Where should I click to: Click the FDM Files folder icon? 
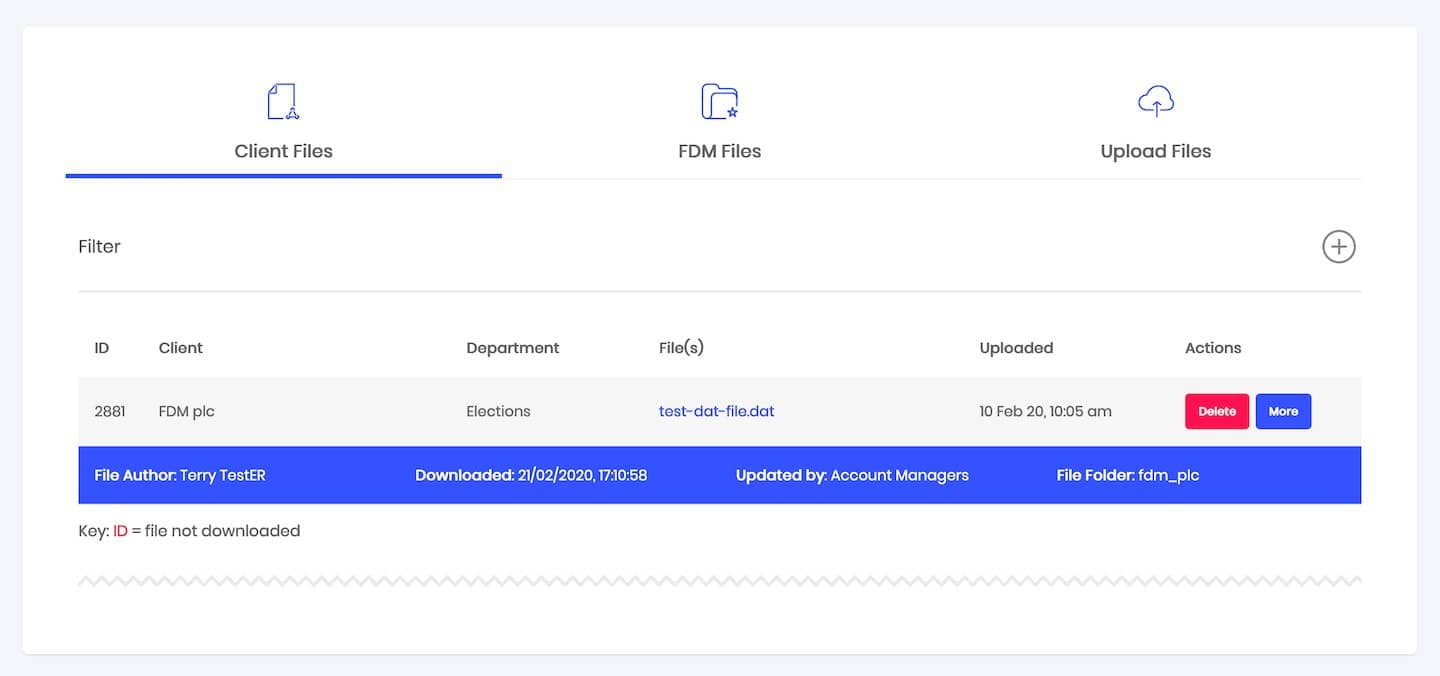click(719, 101)
